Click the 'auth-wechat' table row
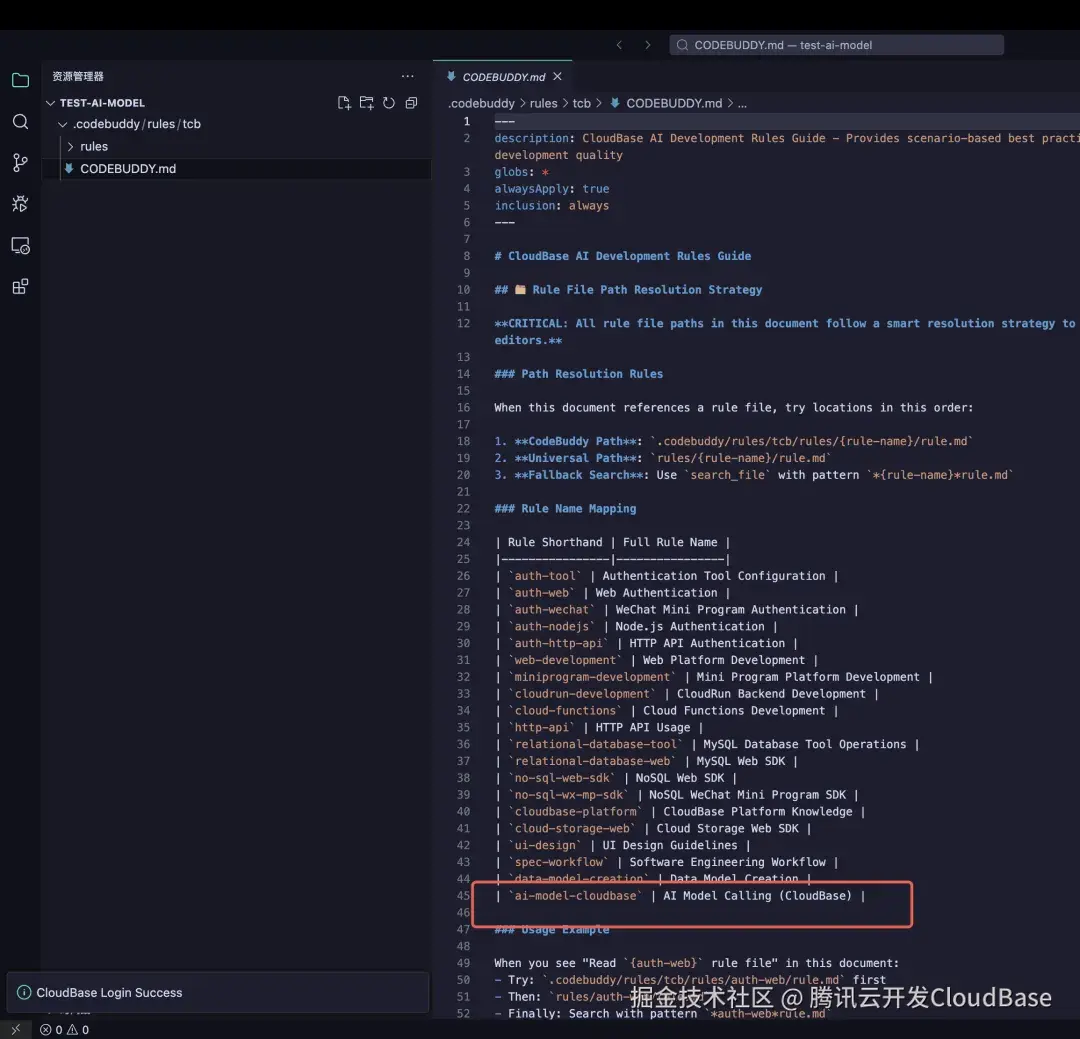 pyautogui.click(x=676, y=610)
